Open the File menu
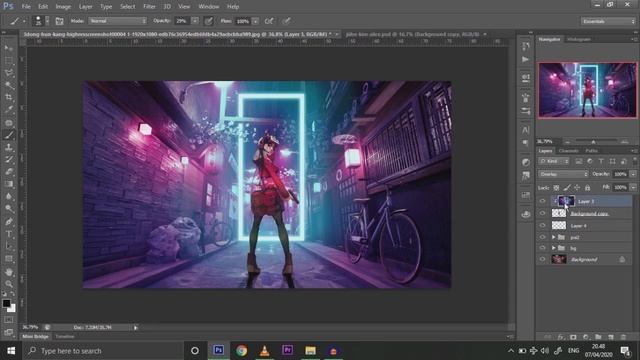Viewport: 640px width, 360px height. pos(26,7)
